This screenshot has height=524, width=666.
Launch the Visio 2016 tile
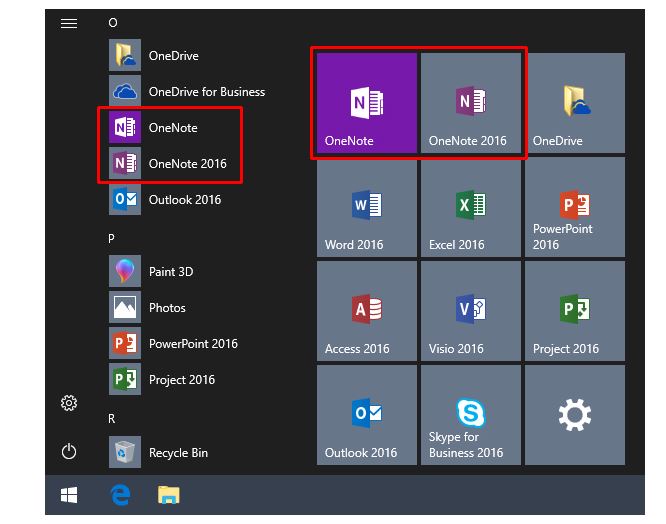pos(471,311)
